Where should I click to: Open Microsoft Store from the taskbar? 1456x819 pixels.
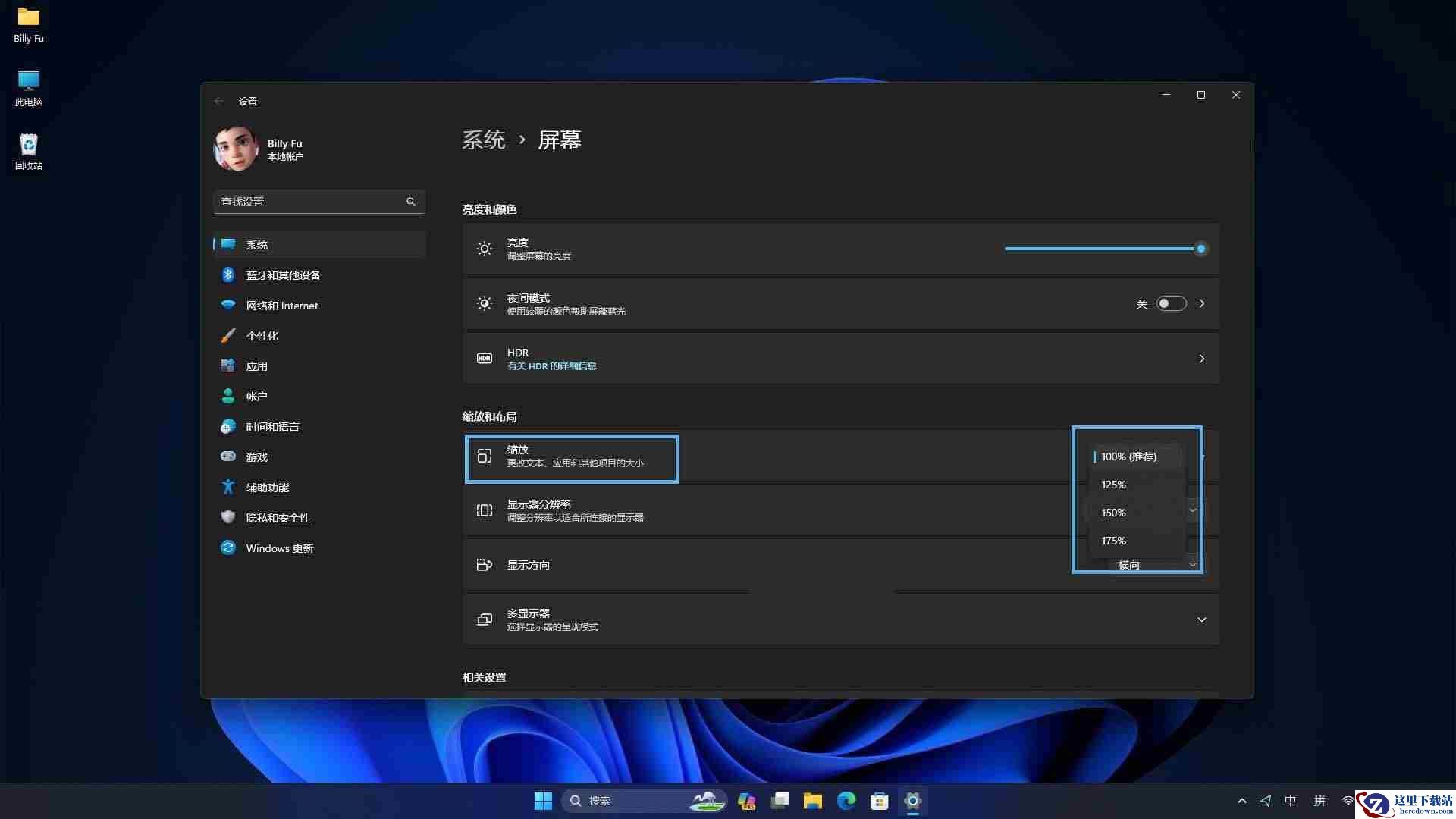(x=880, y=801)
